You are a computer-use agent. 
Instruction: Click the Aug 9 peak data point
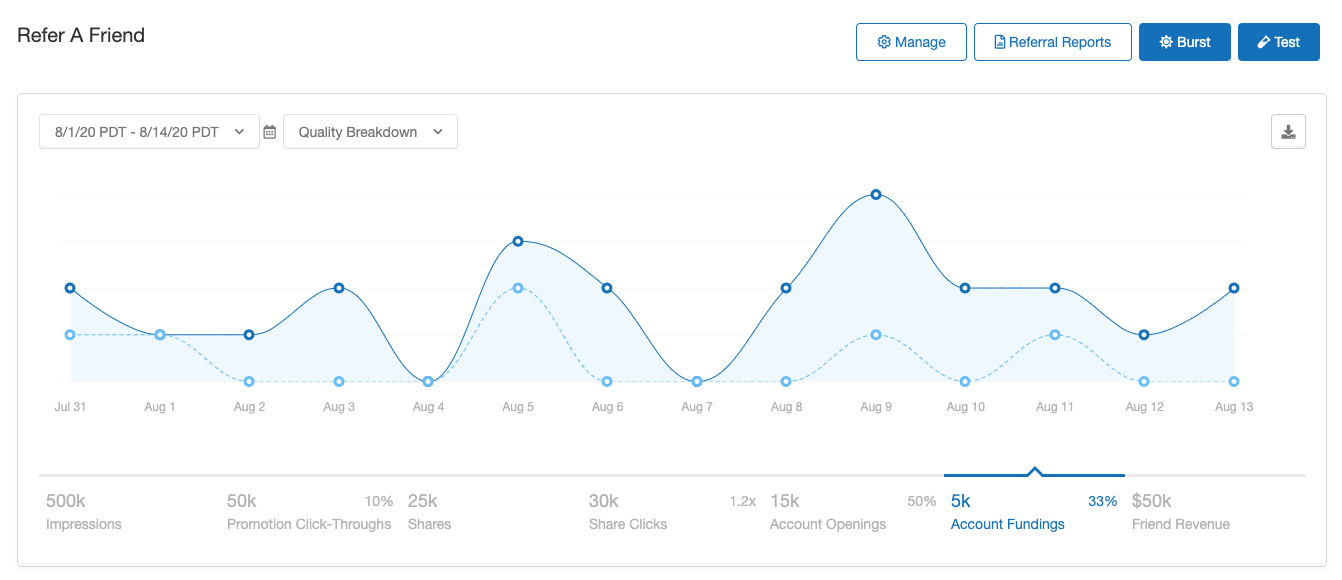876,195
